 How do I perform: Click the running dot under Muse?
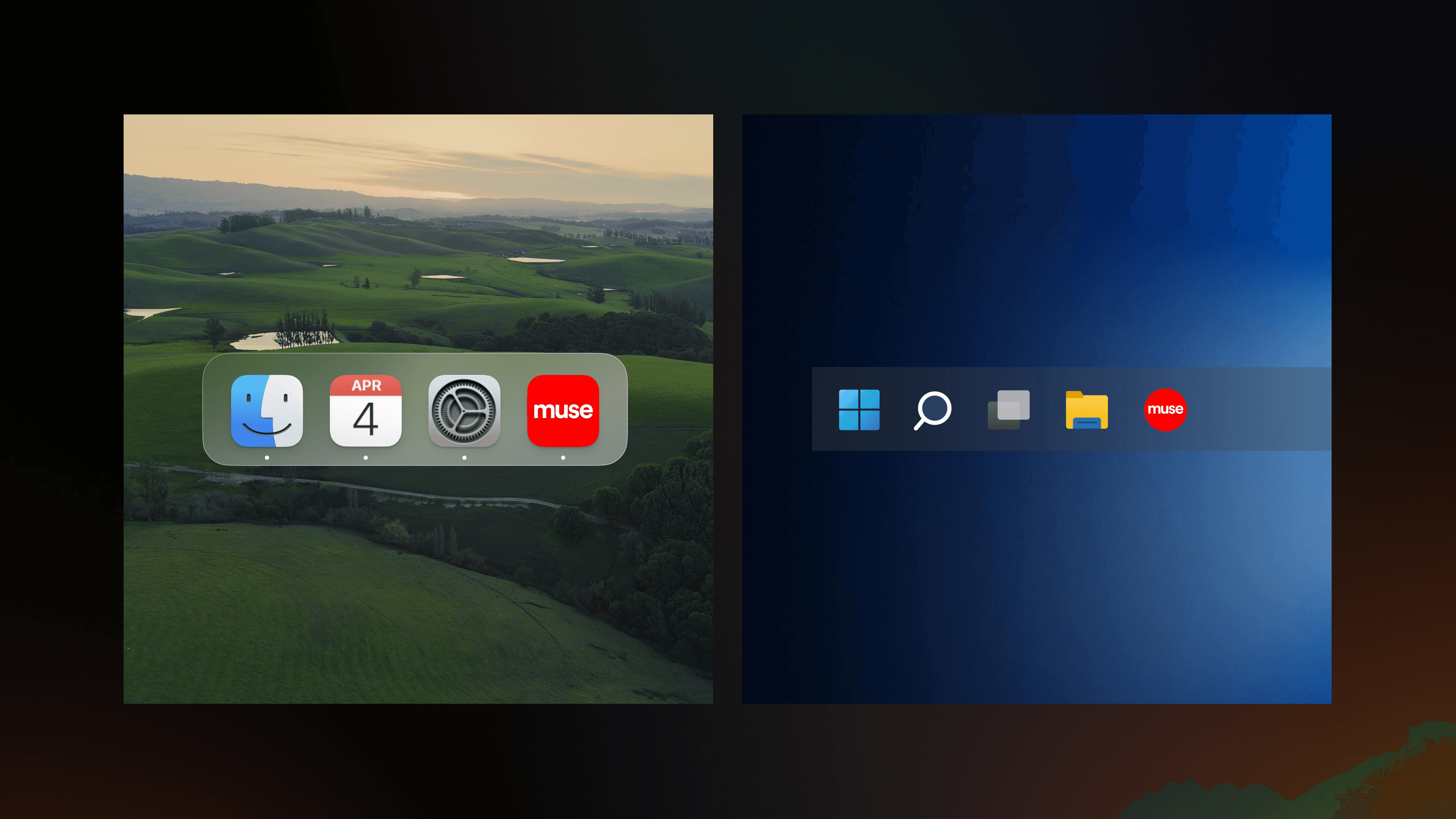(563, 458)
